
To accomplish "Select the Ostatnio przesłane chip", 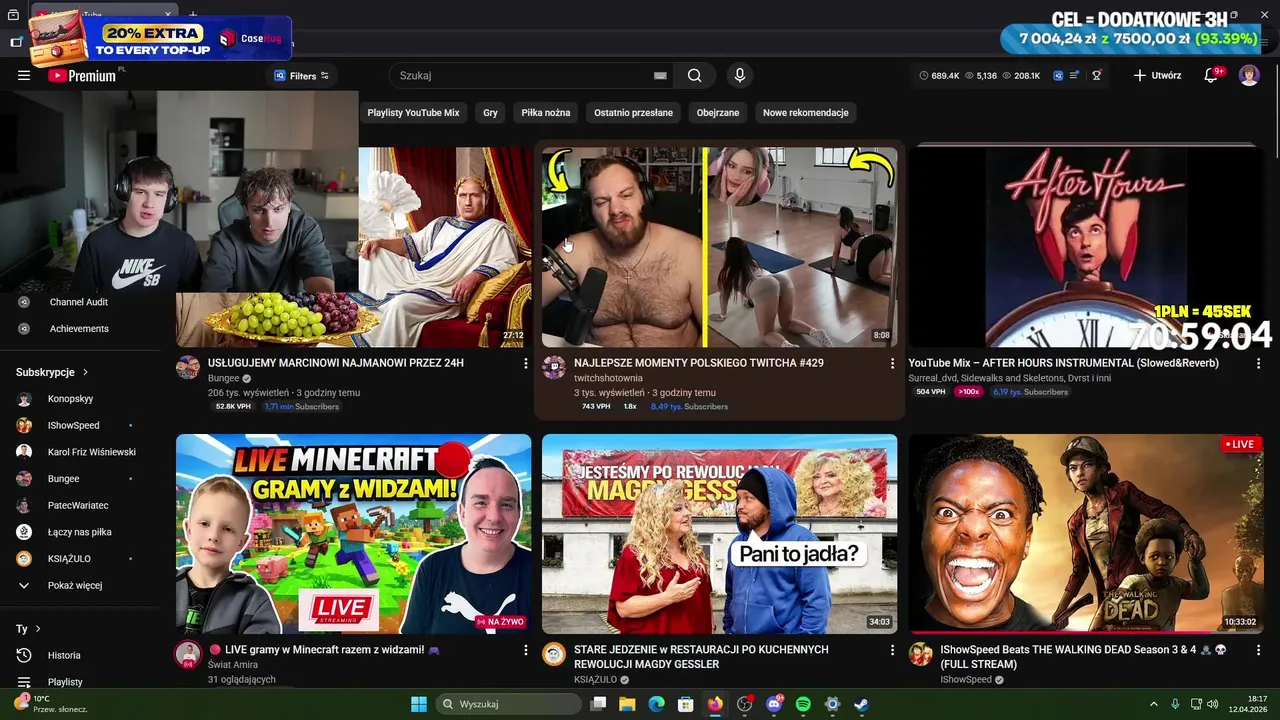I will pos(633,113).
